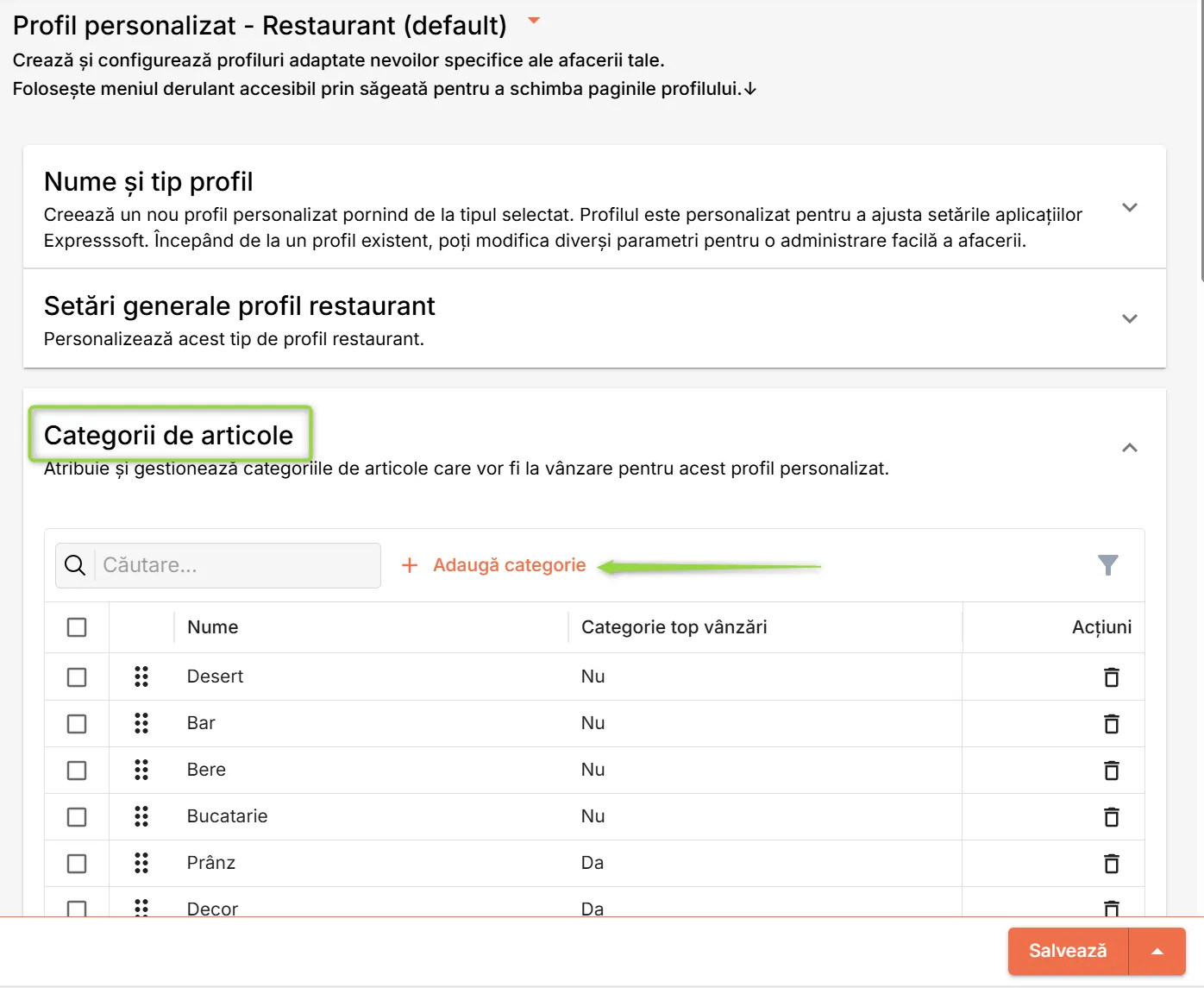
Task: Select all categories with header checkbox
Action: point(77,627)
